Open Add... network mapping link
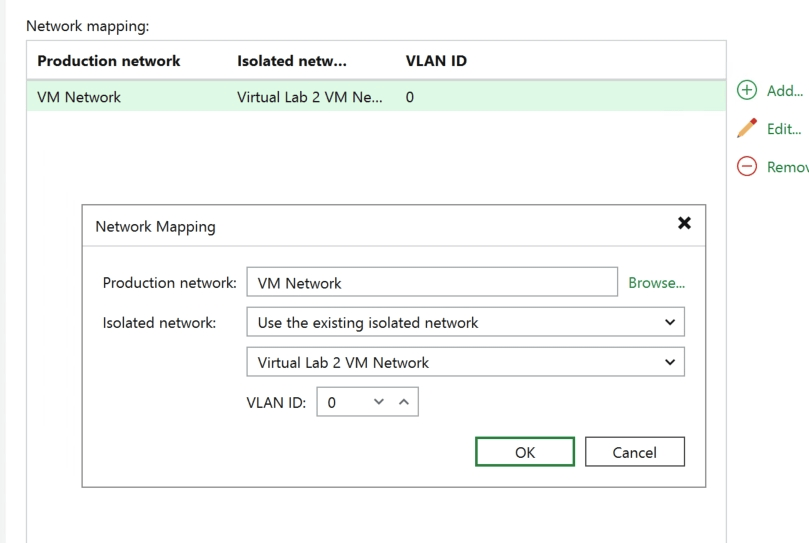The width and height of the screenshot is (809, 543). (x=785, y=91)
